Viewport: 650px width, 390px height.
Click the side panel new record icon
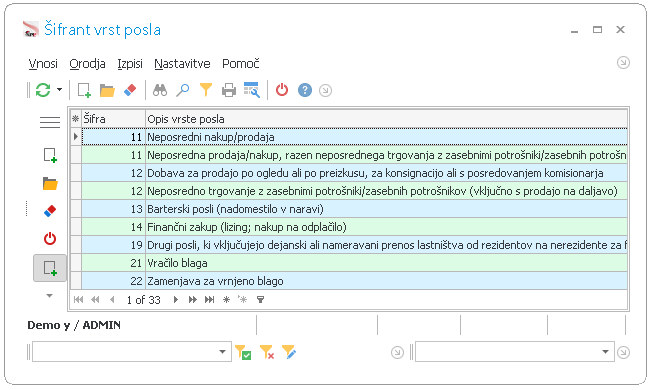coord(50,155)
